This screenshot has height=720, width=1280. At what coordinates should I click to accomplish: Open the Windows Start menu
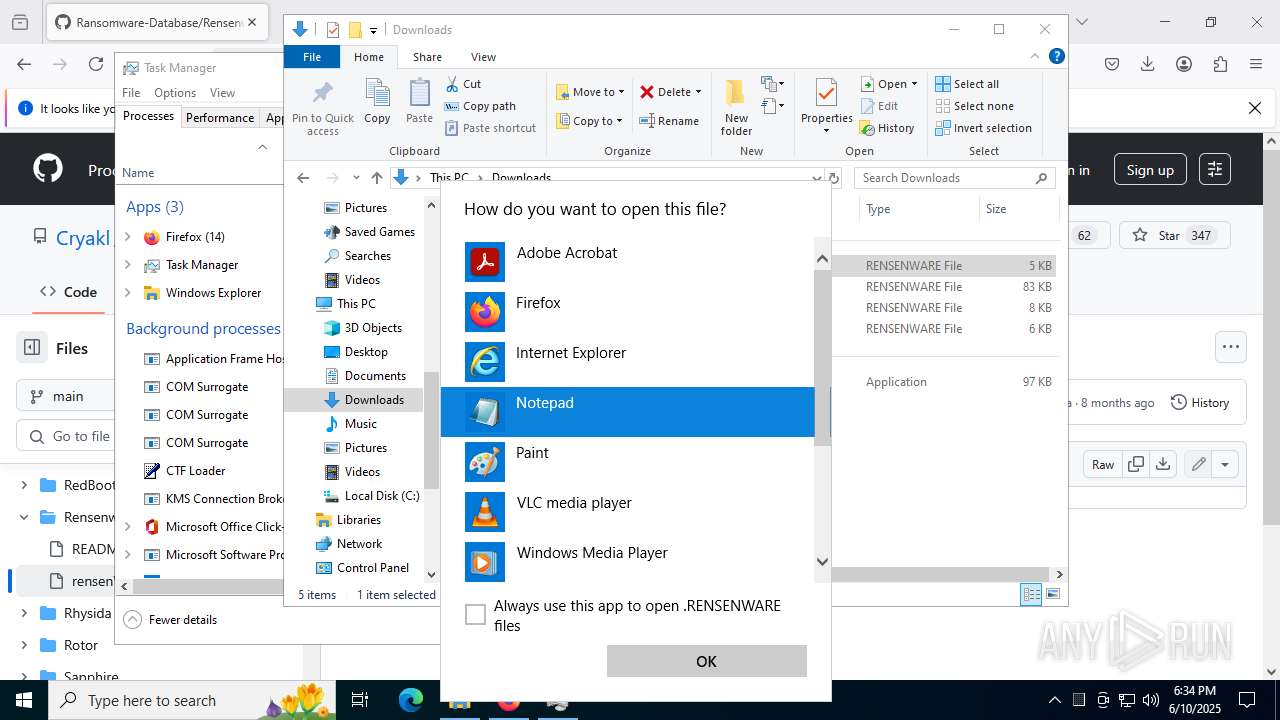24,700
